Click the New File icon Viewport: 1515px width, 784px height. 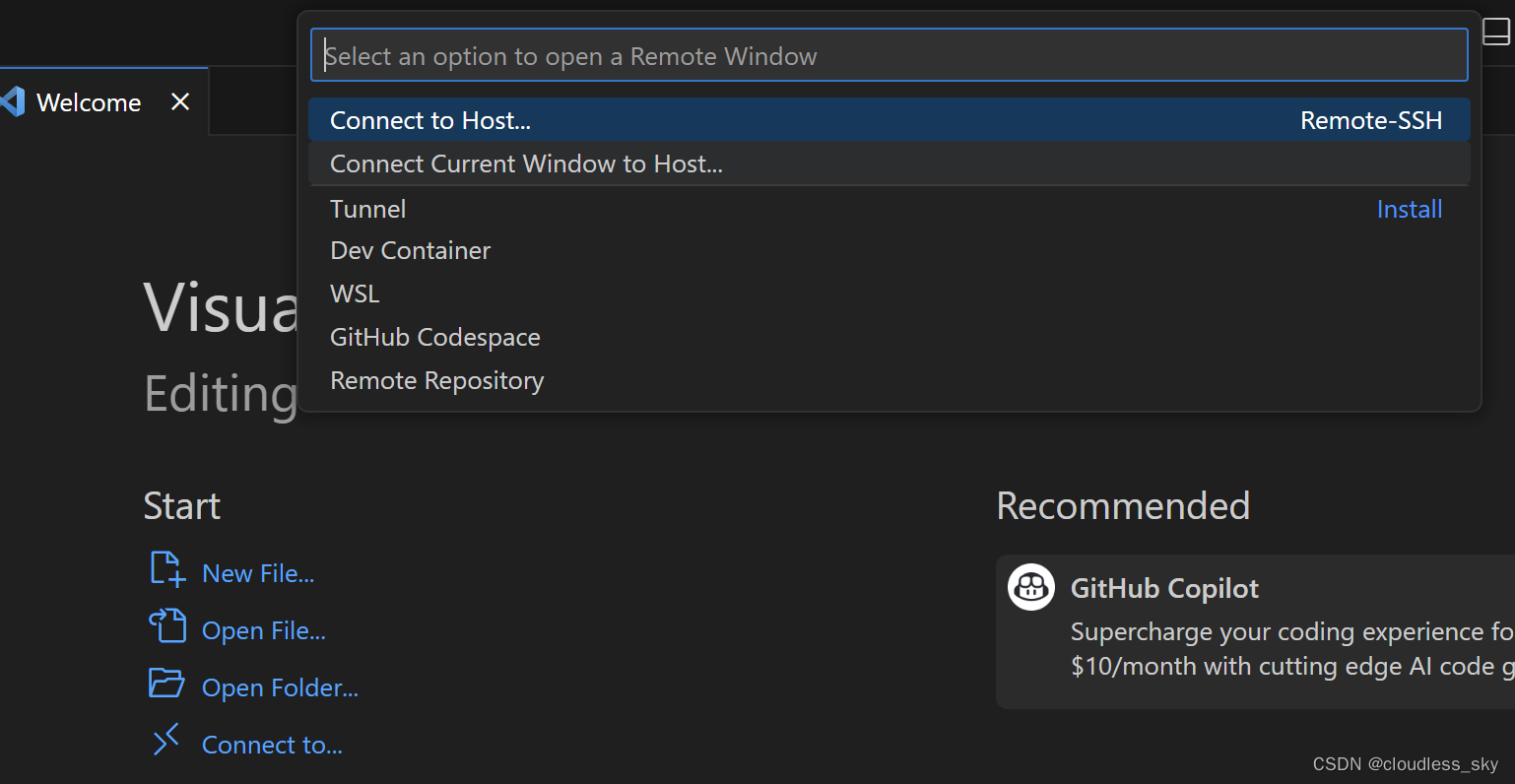167,569
